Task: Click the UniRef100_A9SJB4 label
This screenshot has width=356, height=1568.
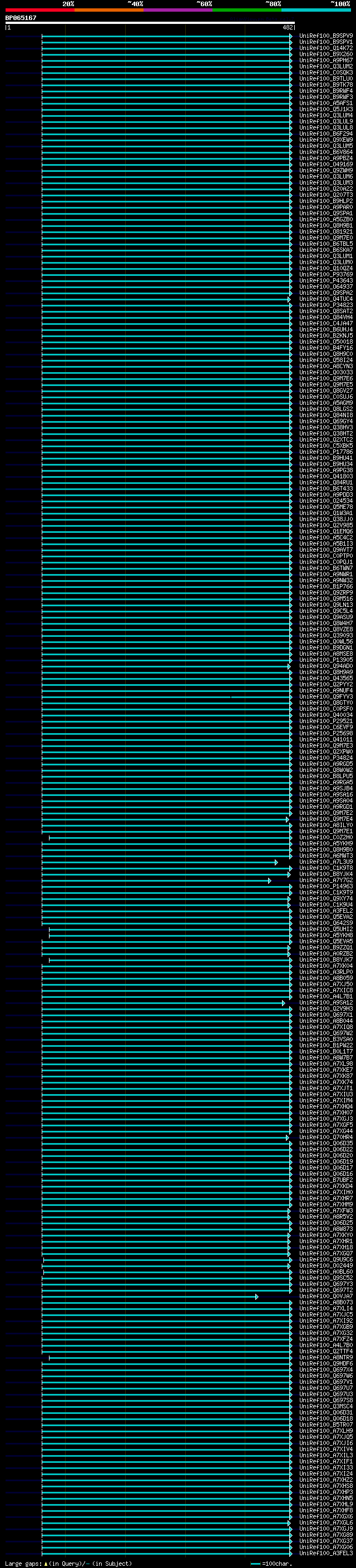Action: point(325,789)
